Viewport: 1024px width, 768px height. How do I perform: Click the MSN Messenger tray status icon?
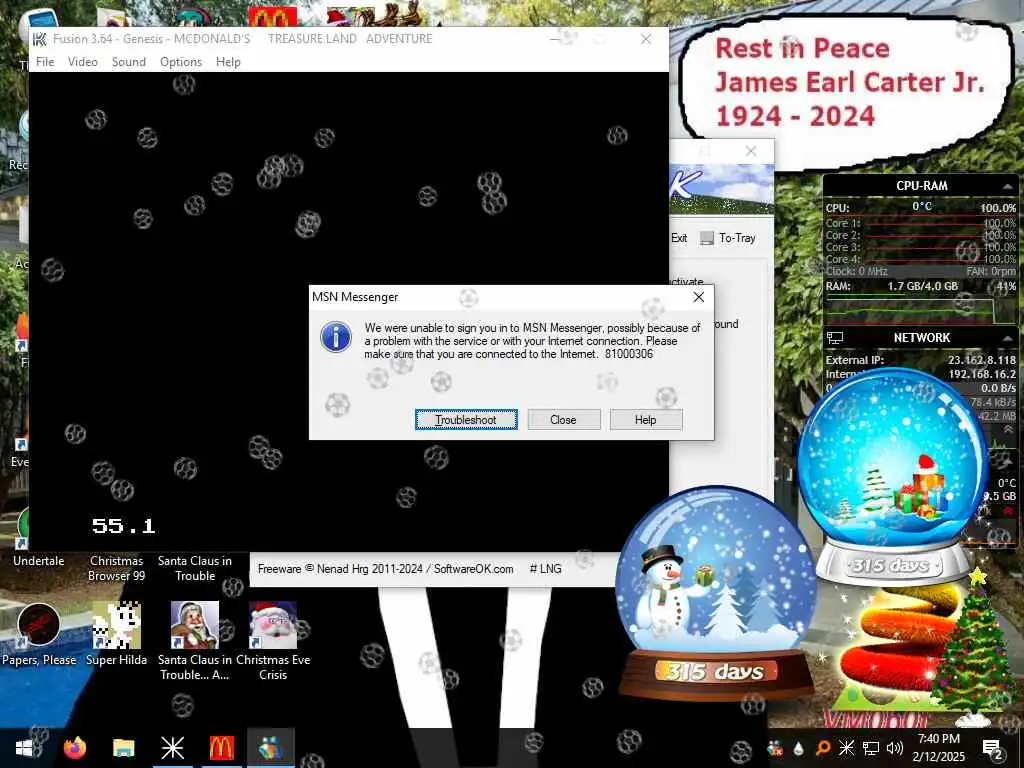click(775, 748)
